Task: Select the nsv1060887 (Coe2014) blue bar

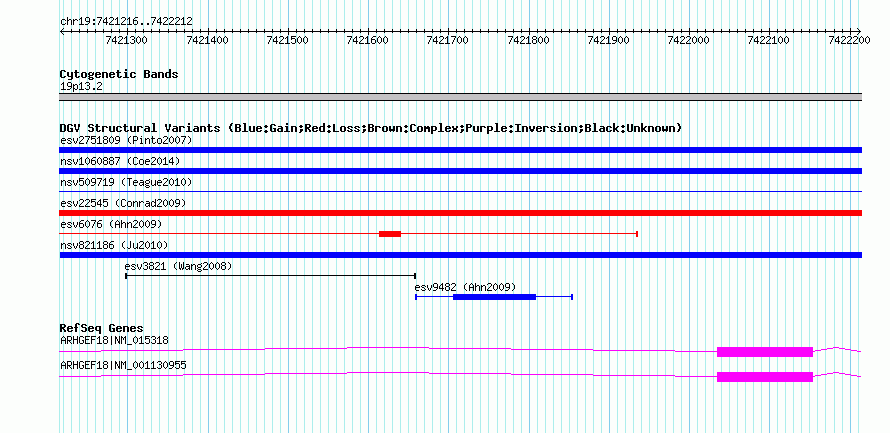Action: pyautogui.click(x=460, y=171)
